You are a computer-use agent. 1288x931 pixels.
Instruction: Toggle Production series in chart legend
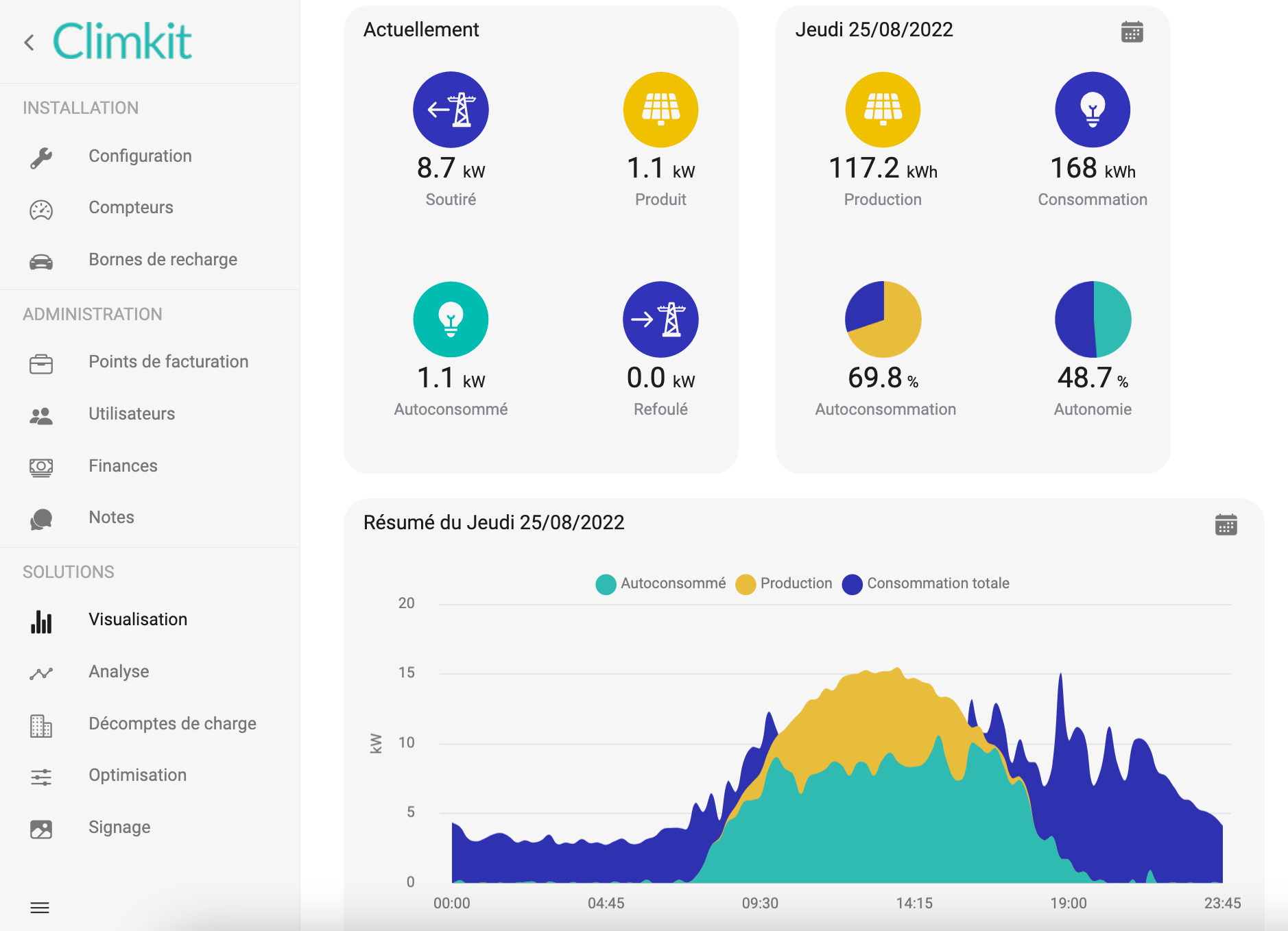[783, 584]
